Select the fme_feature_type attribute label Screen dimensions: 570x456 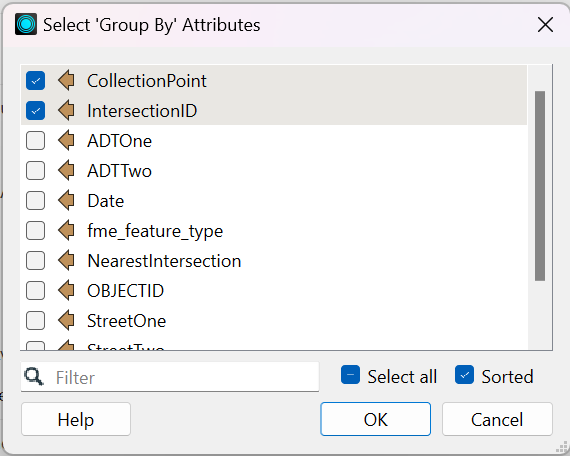tap(155, 231)
